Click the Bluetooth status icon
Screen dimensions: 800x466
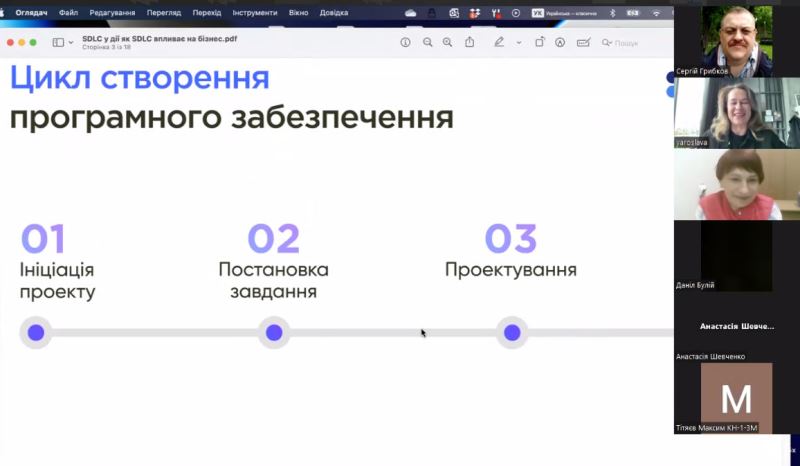point(613,13)
